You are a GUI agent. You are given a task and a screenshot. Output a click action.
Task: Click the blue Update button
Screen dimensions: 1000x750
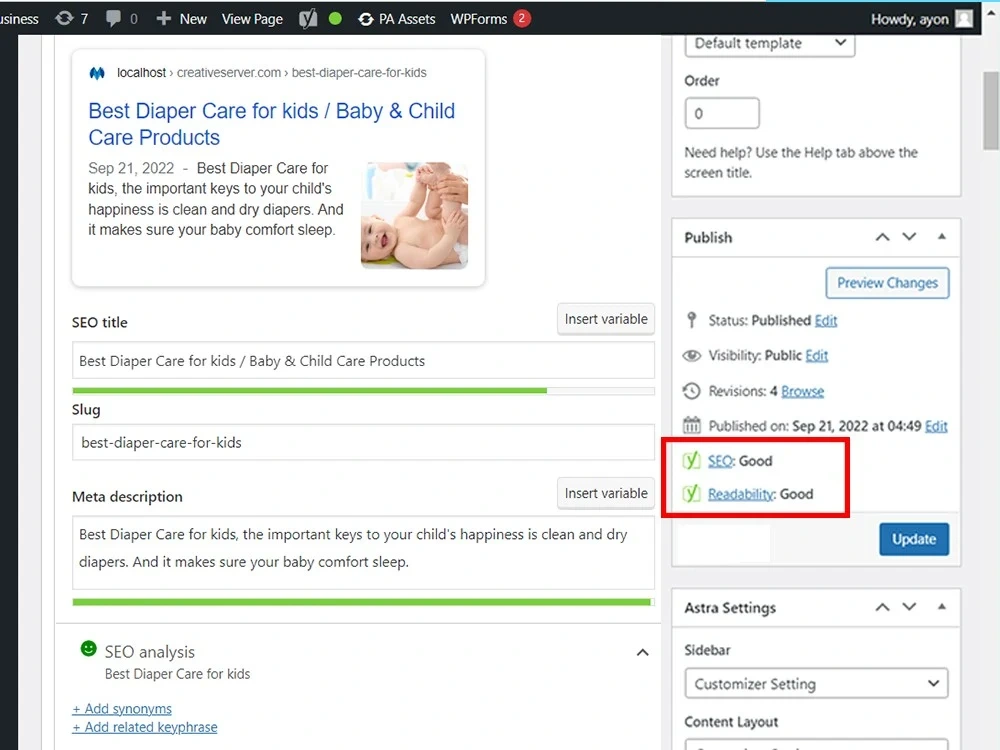[914, 539]
